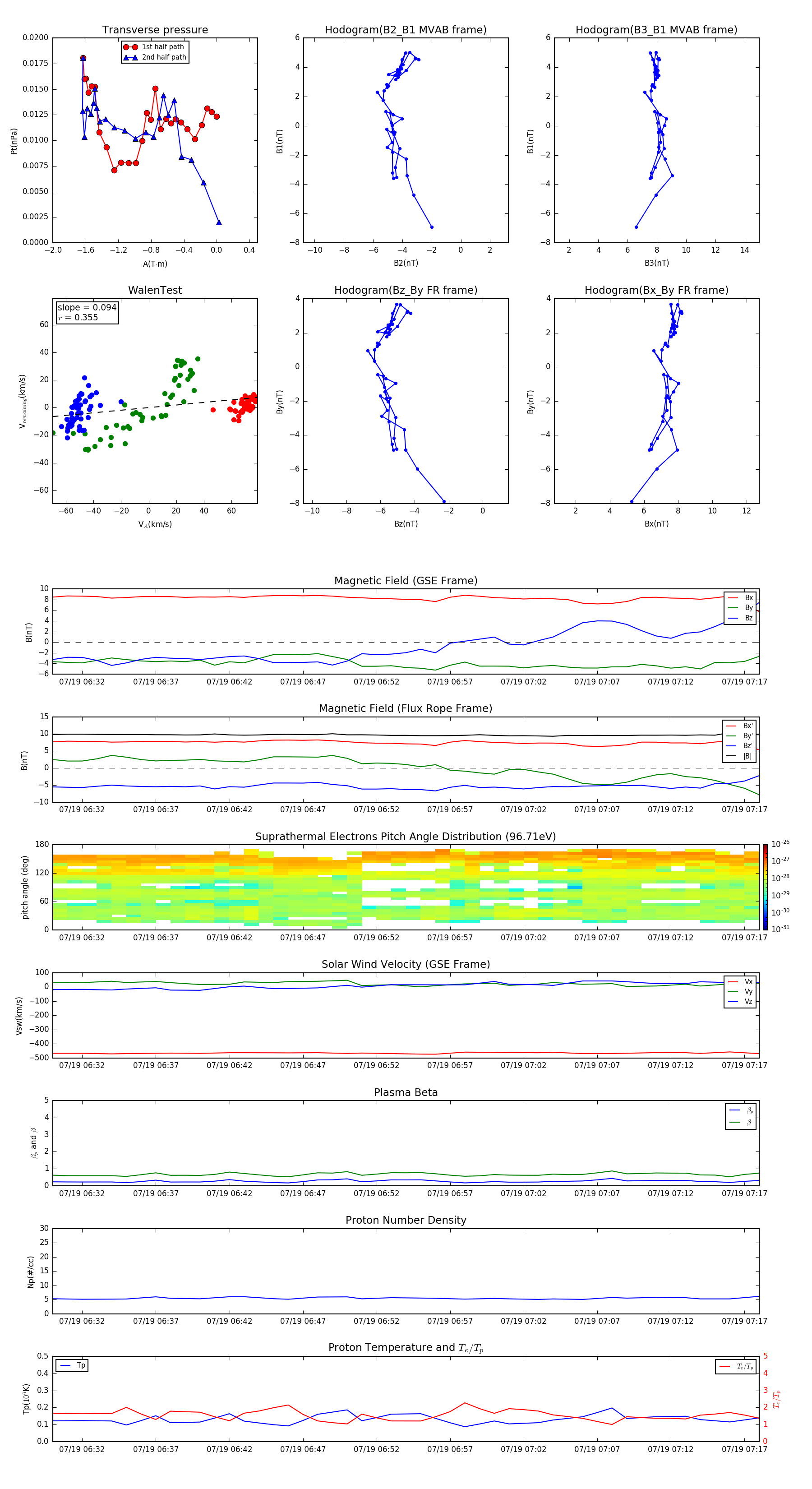Click the 0.0200 tick on Transverse pressure y-axis
Screen dimensions: 812x1489
pos(35,37)
